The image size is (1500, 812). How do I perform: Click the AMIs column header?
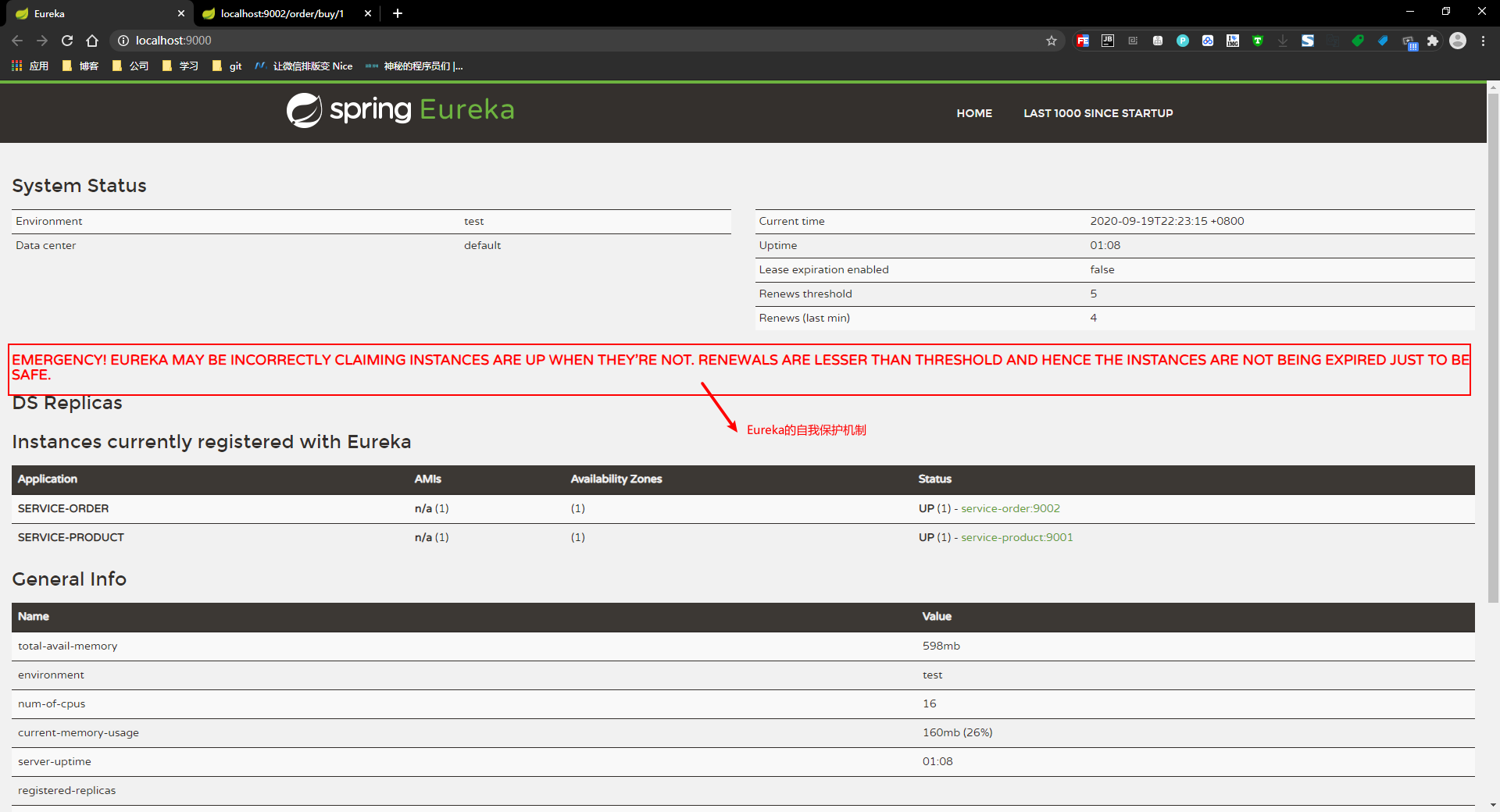point(427,479)
